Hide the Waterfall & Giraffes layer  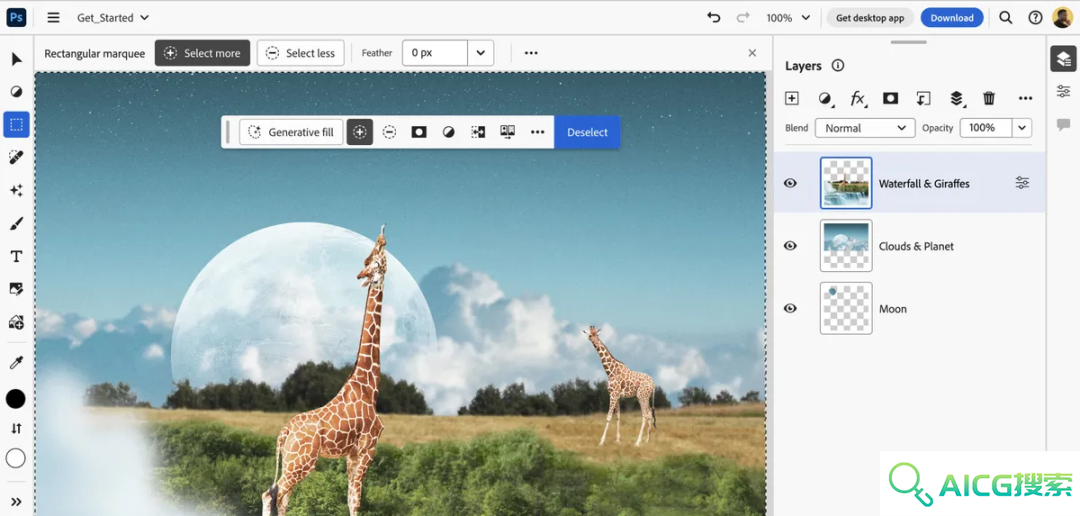(x=791, y=183)
